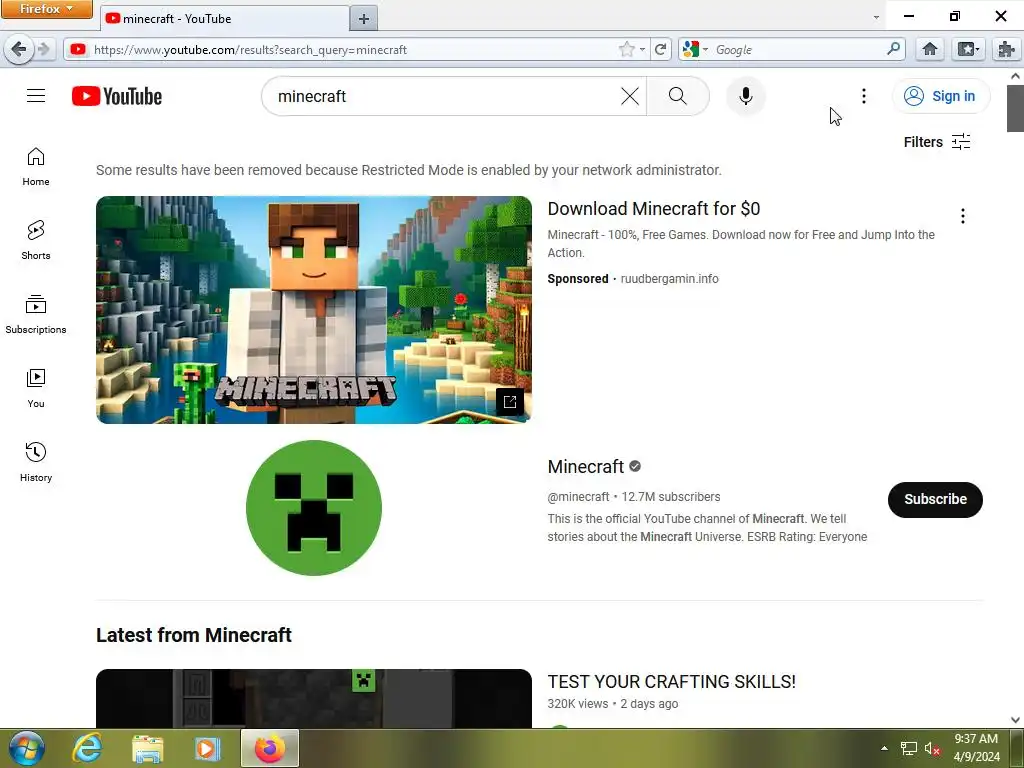Click the YouTube search magnifier button
Viewport: 1024px width, 768px height.
pos(678,96)
